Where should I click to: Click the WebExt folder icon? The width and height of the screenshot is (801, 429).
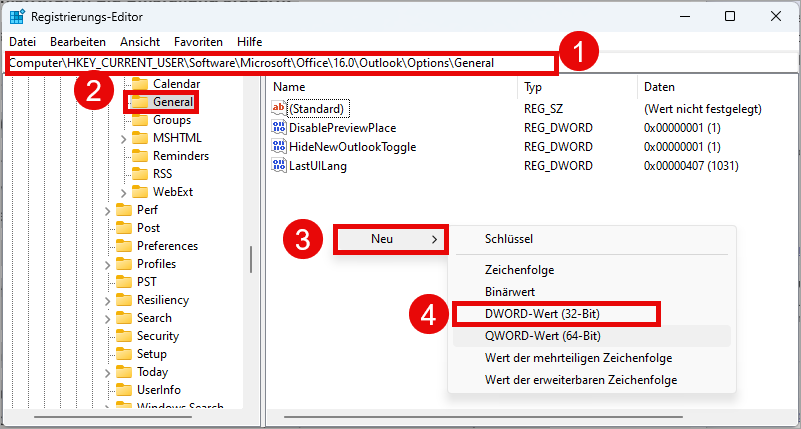coord(140,192)
